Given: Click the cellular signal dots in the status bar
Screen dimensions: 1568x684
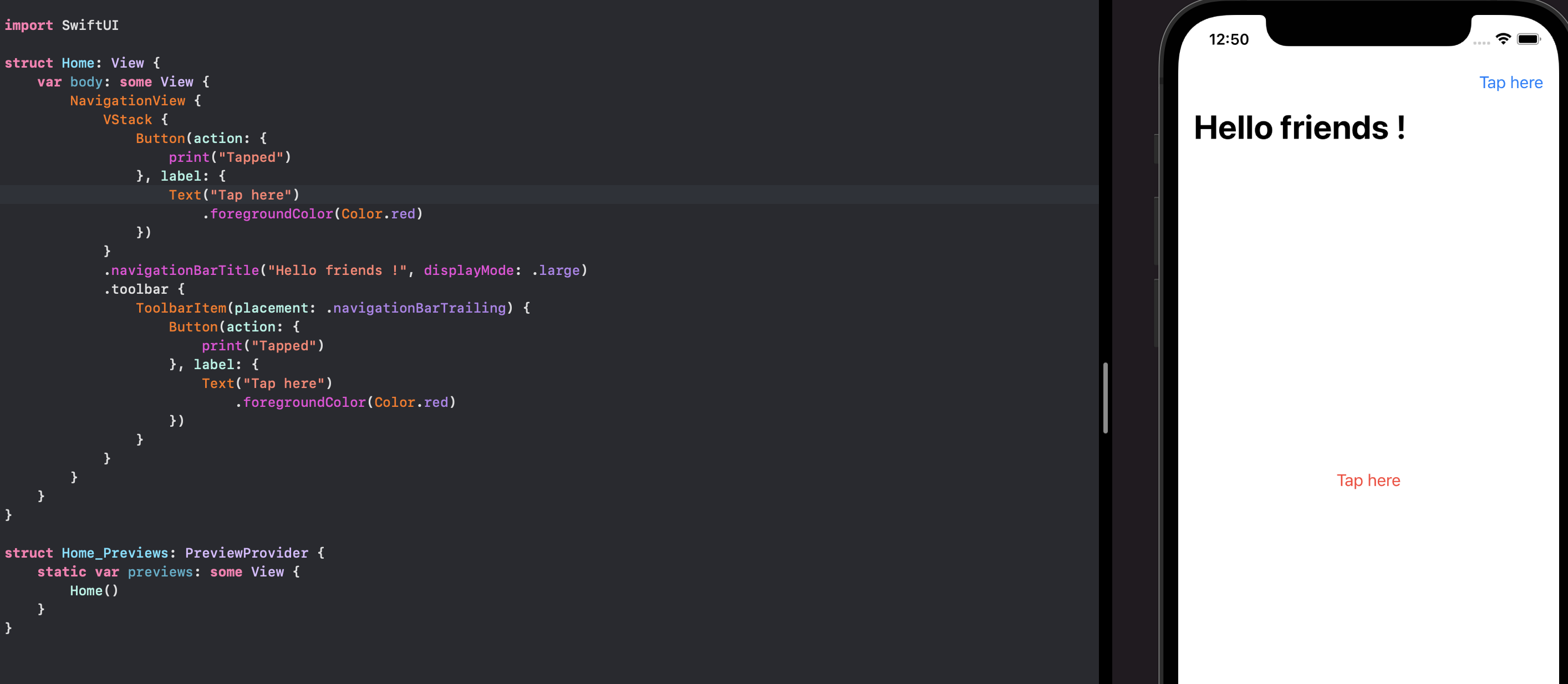Looking at the screenshot, I should (x=1481, y=43).
